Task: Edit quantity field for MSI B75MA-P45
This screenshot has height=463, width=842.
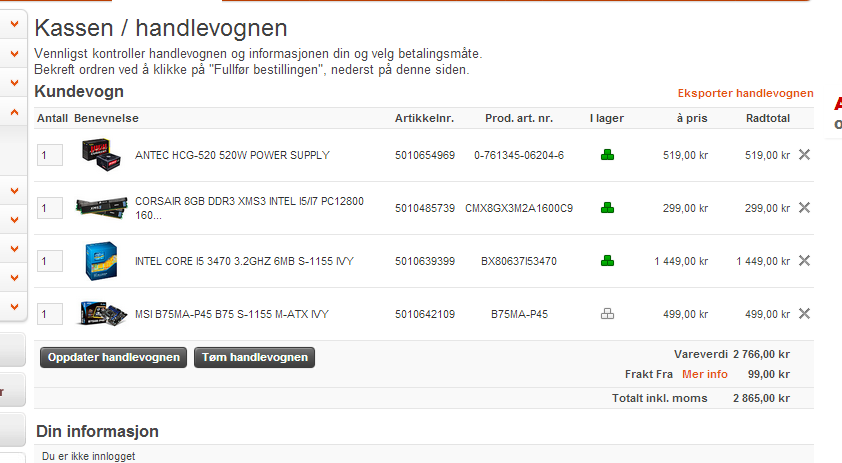Action: [x=50, y=314]
